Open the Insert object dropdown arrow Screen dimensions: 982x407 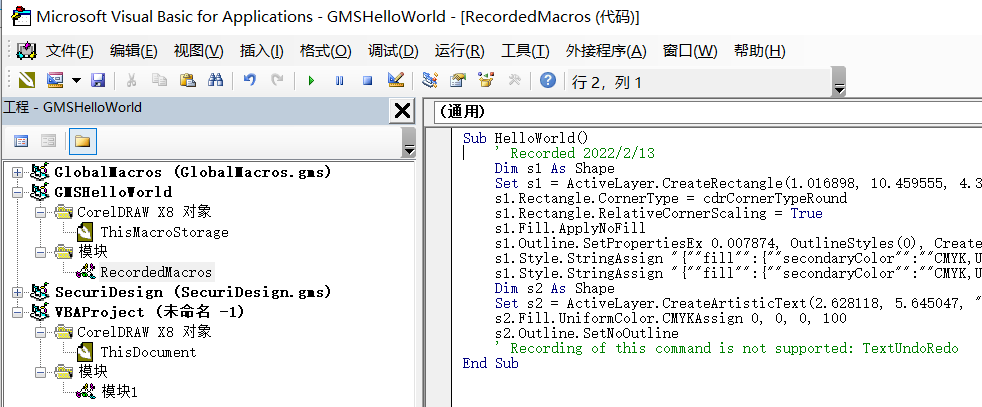coord(76,80)
